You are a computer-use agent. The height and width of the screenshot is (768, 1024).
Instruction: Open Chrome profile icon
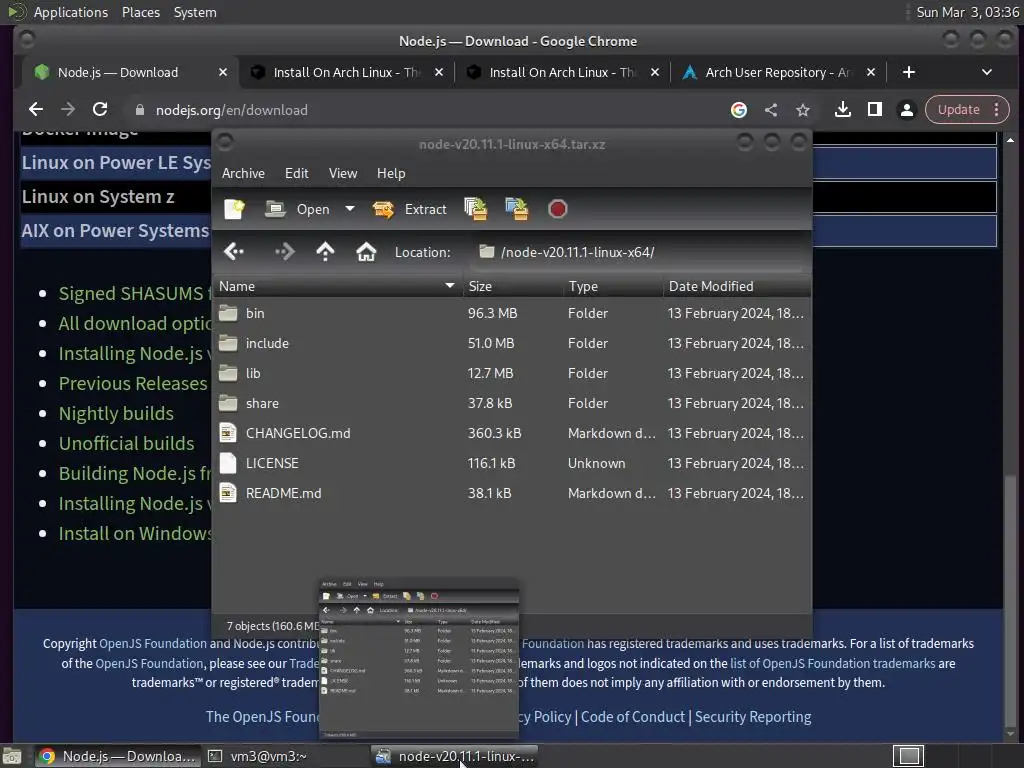906,110
